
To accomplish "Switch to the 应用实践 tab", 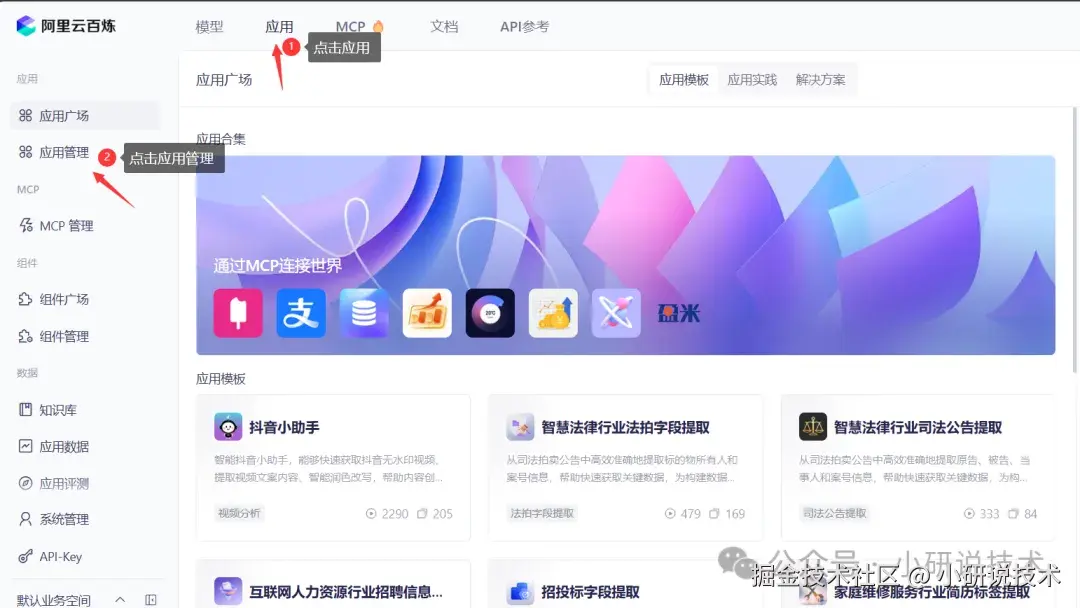I will coord(752,80).
